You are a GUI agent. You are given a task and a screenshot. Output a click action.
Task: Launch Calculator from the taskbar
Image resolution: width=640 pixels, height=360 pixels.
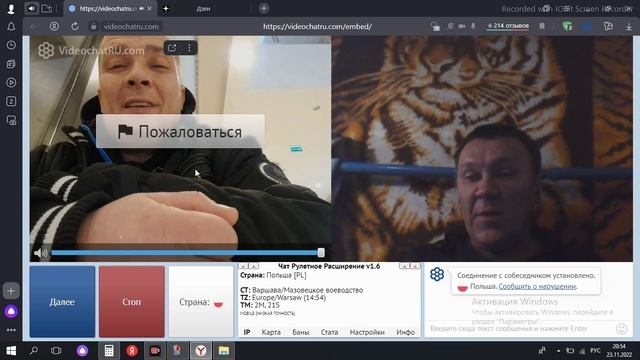[109, 351]
